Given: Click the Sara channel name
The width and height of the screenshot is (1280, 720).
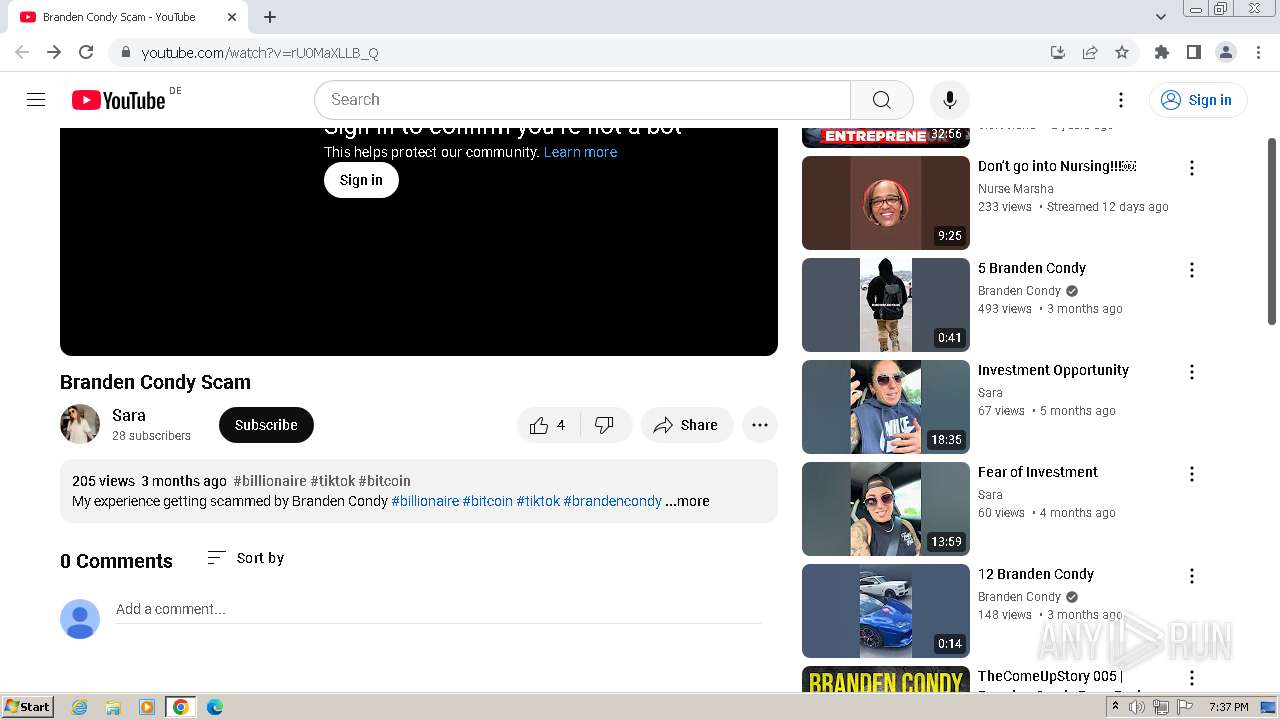Looking at the screenshot, I should 129,415.
